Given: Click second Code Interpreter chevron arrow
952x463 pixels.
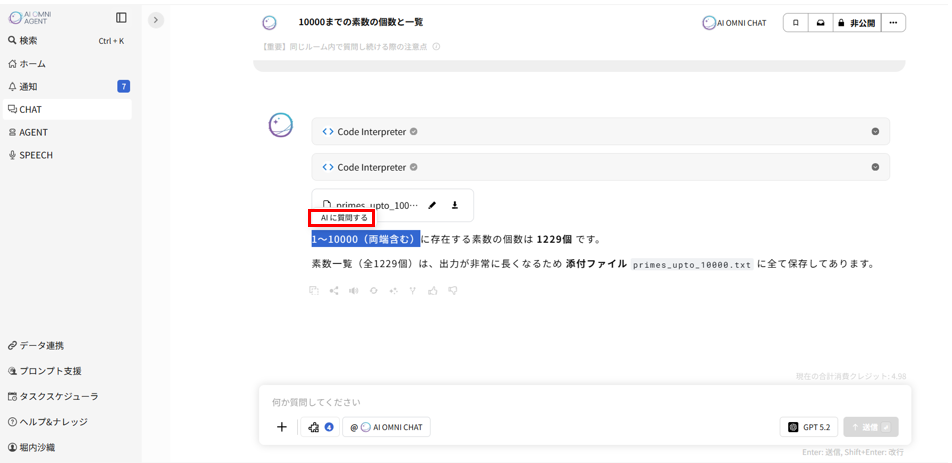Looking at the screenshot, I should [875, 167].
